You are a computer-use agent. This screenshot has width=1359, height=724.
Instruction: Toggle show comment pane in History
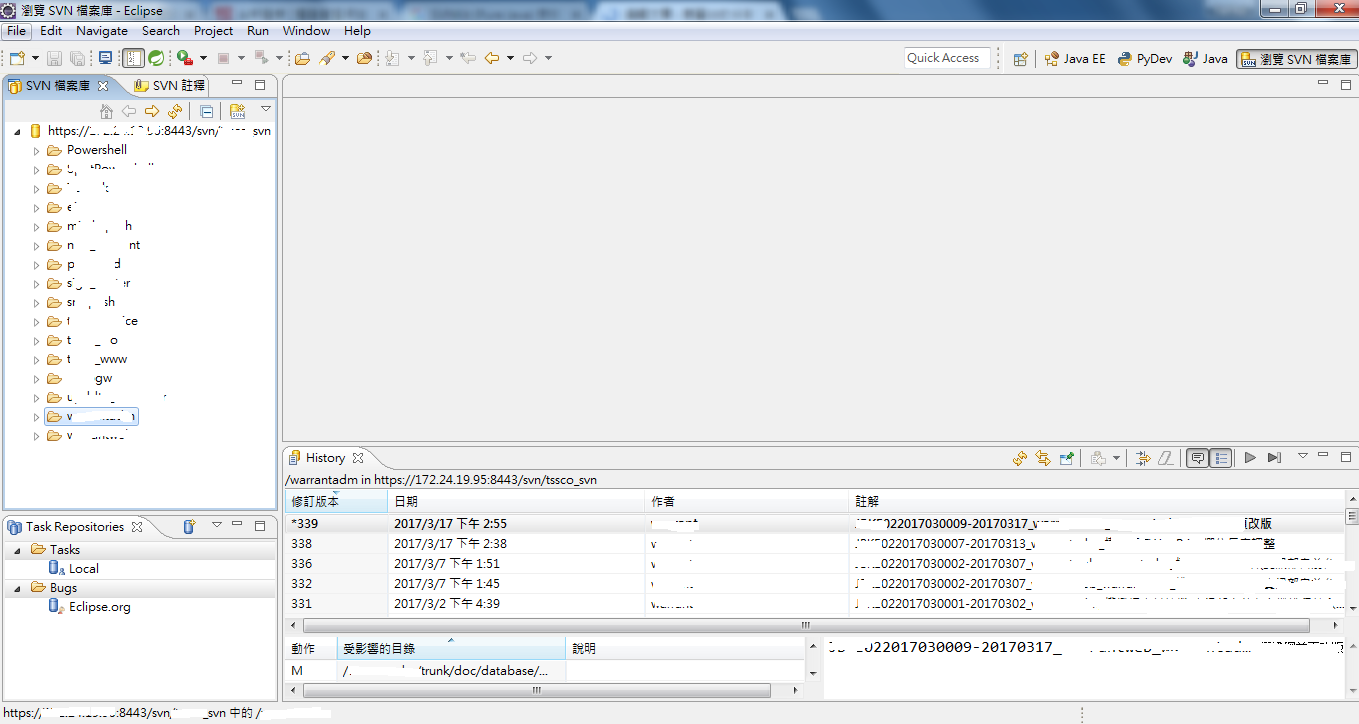[x=1196, y=458]
